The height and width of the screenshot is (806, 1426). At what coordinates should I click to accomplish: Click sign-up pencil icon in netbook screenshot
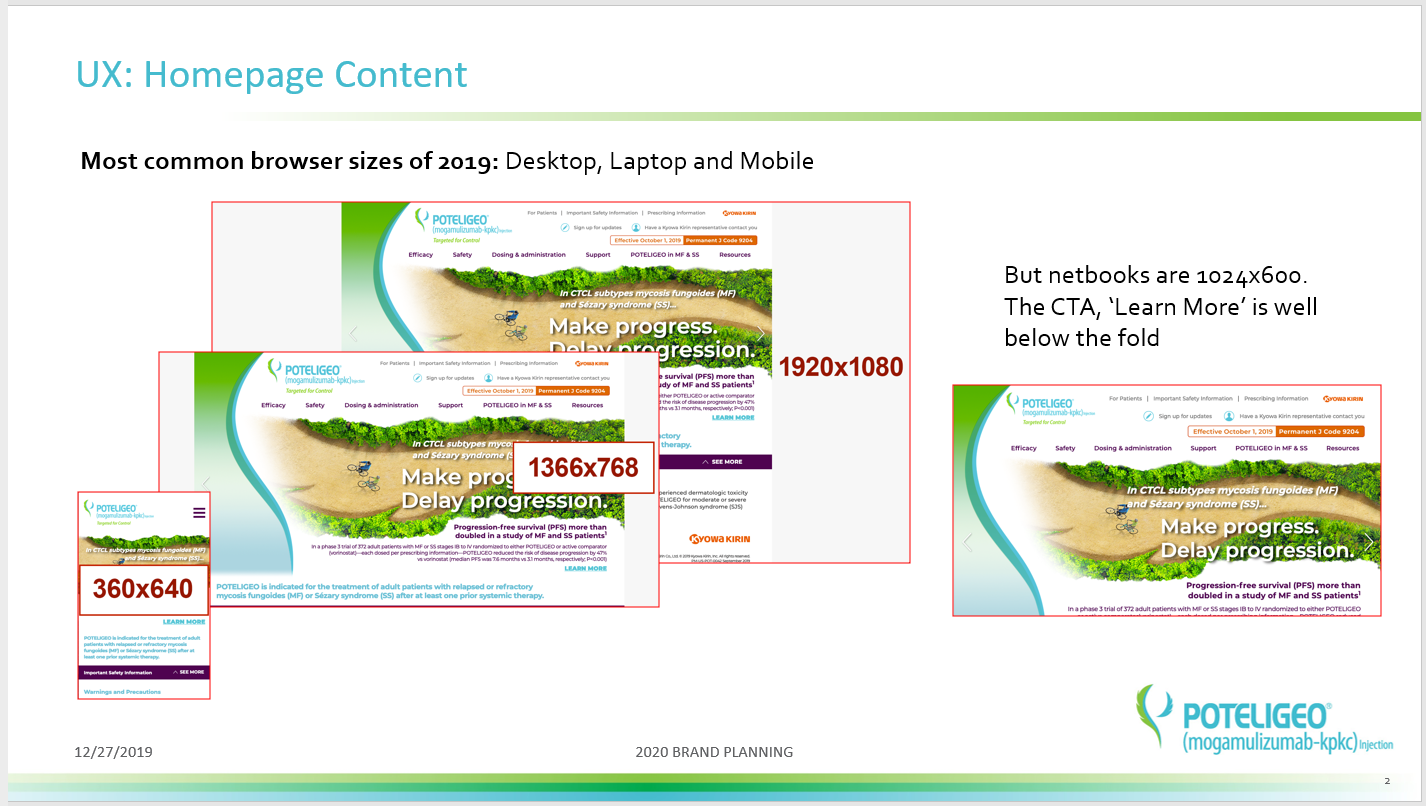[x=1149, y=415]
